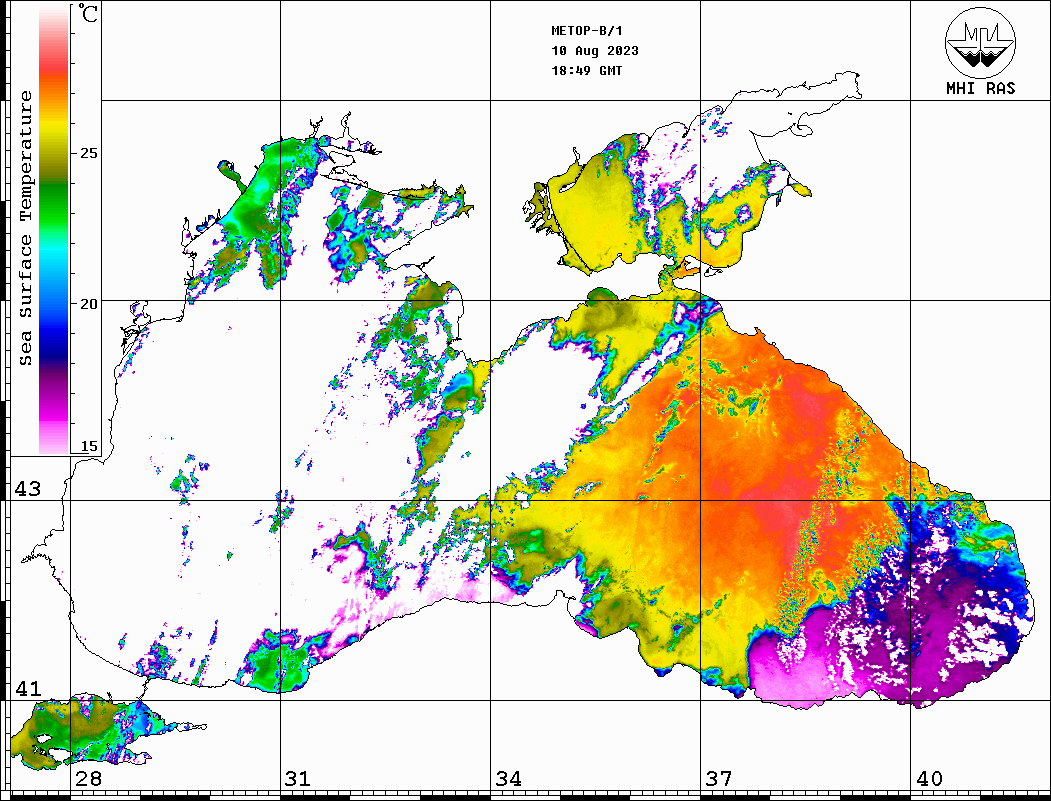
Task: Click longitude label 31
Action: [x=298, y=779]
